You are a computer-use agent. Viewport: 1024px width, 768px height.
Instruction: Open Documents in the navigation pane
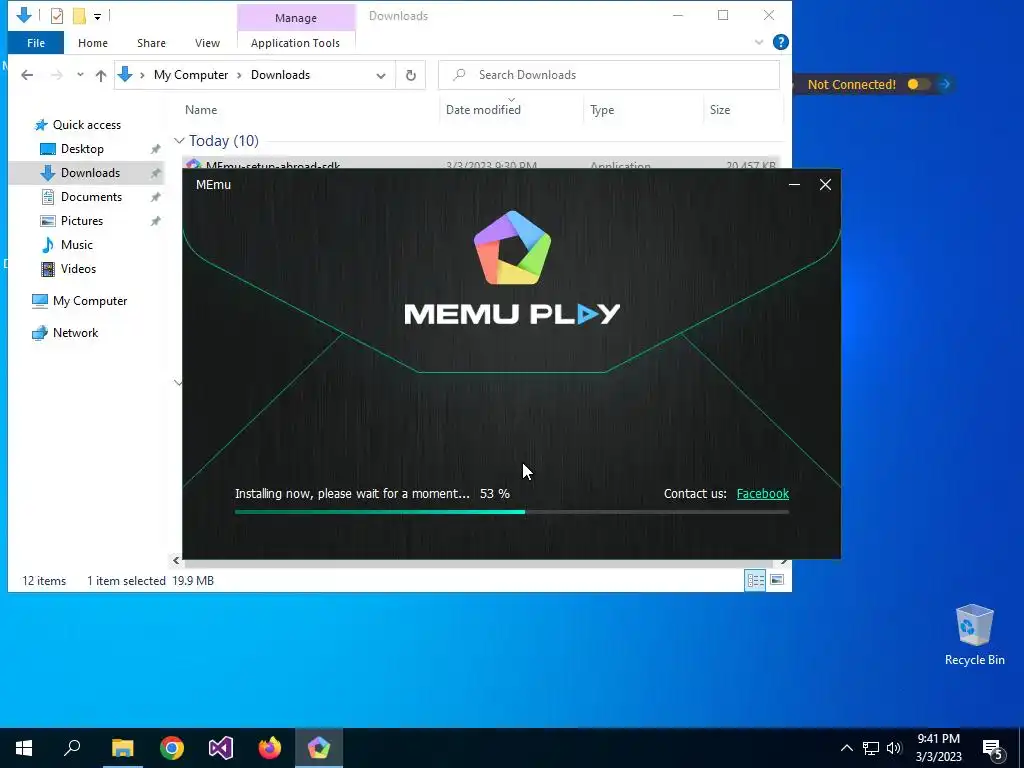click(91, 197)
